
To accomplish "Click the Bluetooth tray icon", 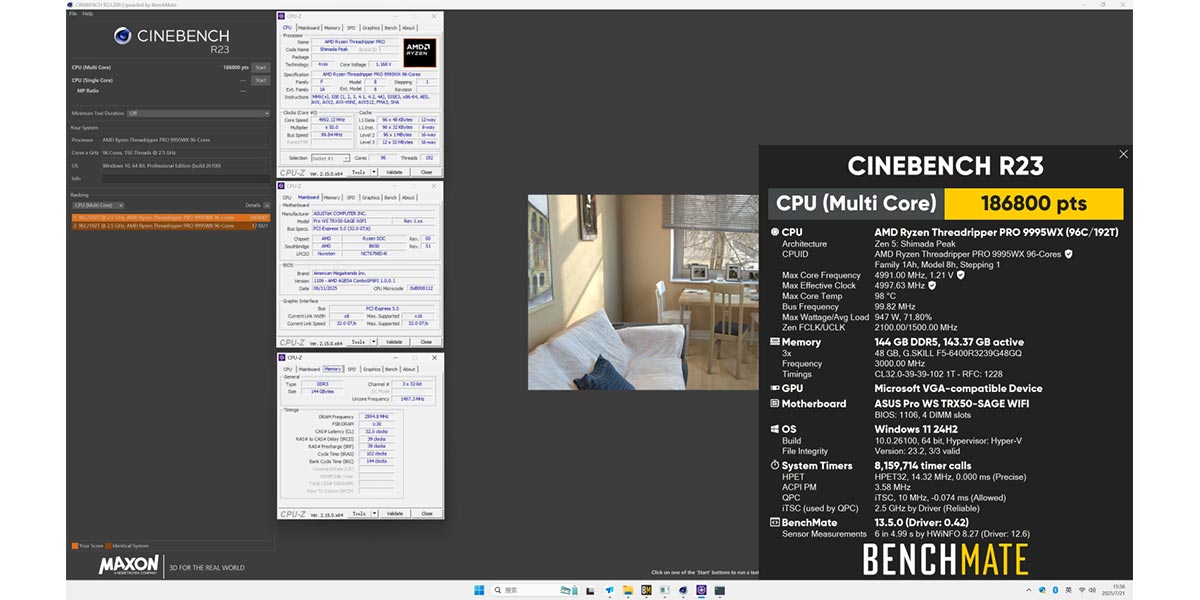I will tap(1054, 590).
